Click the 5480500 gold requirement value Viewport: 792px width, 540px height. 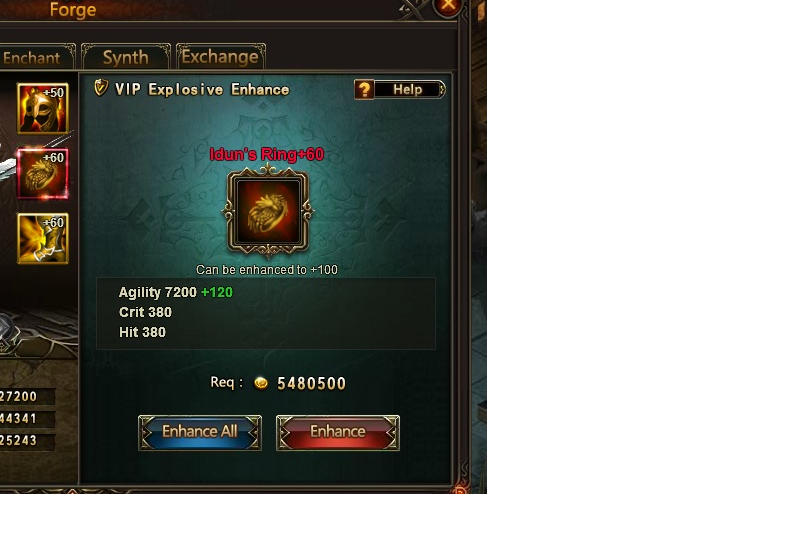312,383
